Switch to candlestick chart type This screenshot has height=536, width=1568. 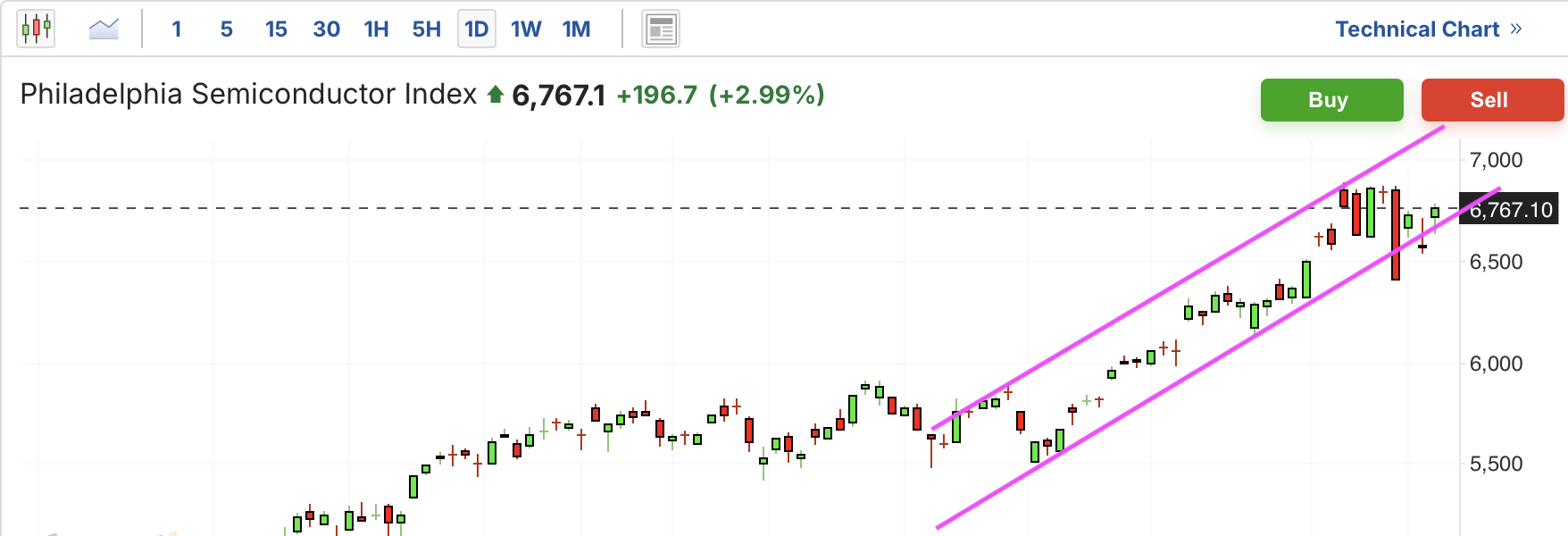[x=36, y=29]
